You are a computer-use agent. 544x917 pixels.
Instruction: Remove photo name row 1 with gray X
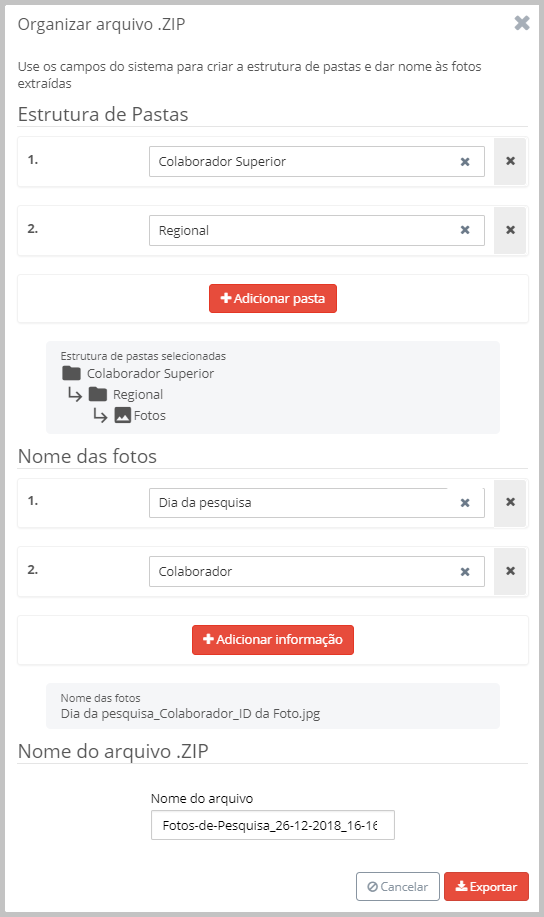(510, 502)
